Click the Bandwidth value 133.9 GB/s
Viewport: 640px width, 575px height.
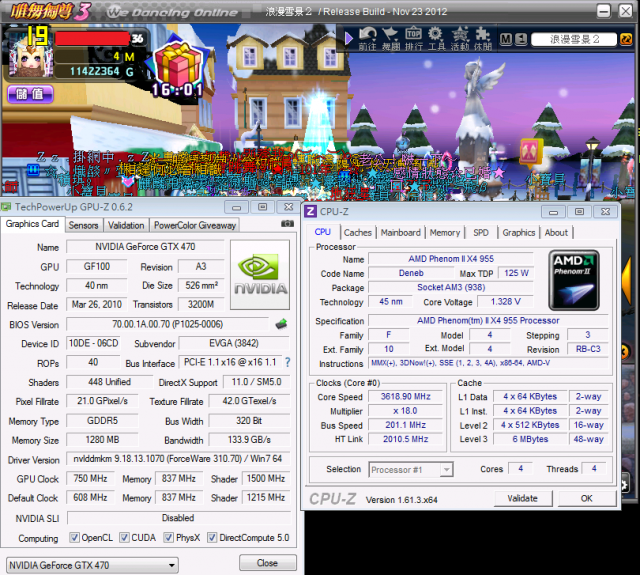point(249,440)
